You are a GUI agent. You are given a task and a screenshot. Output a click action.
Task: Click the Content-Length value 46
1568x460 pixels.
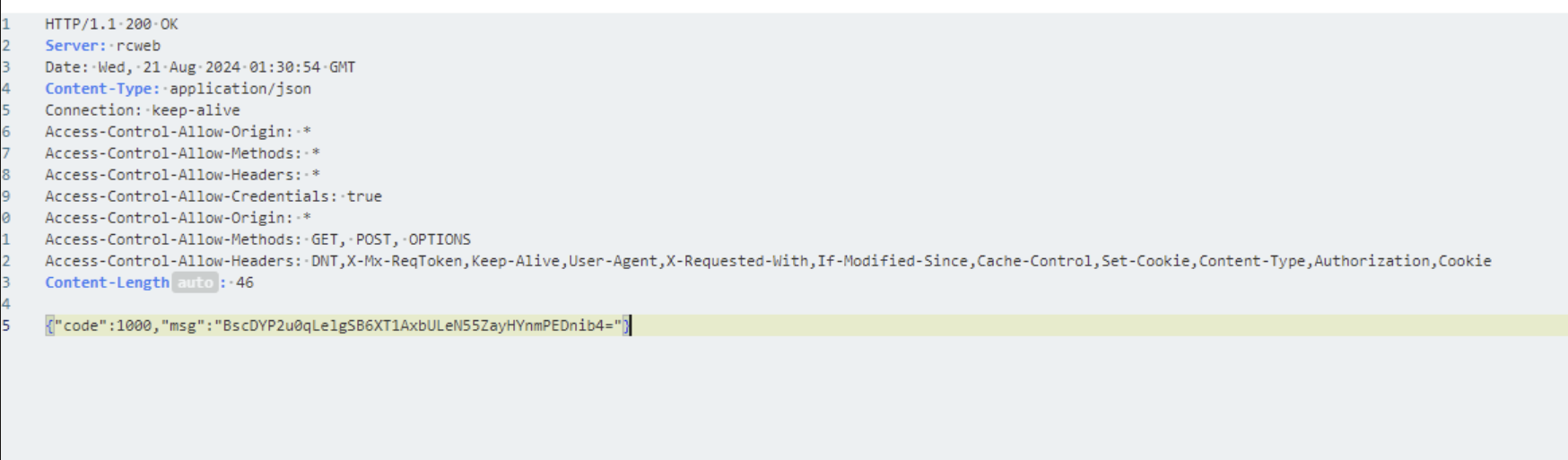pyautogui.click(x=245, y=282)
